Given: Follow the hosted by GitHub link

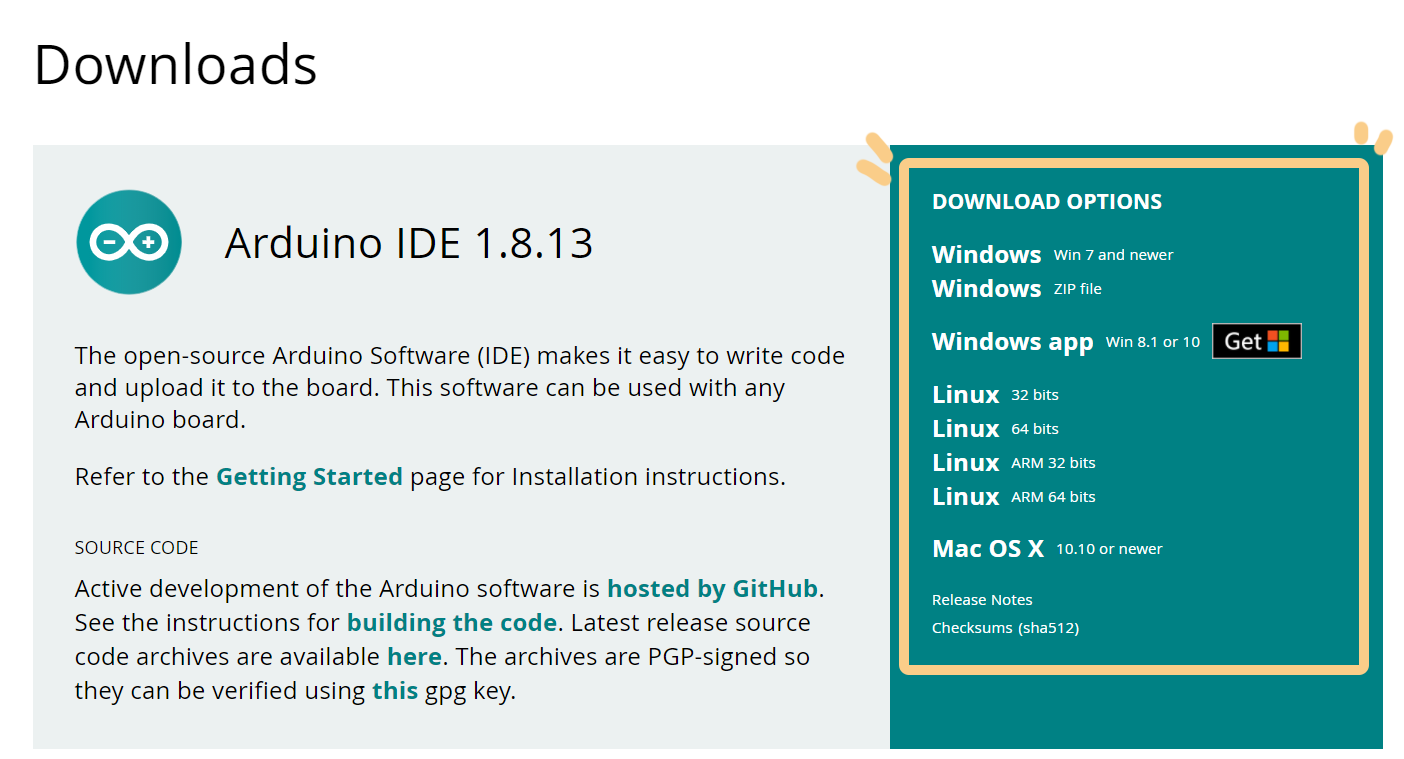Looking at the screenshot, I should click(x=712, y=588).
